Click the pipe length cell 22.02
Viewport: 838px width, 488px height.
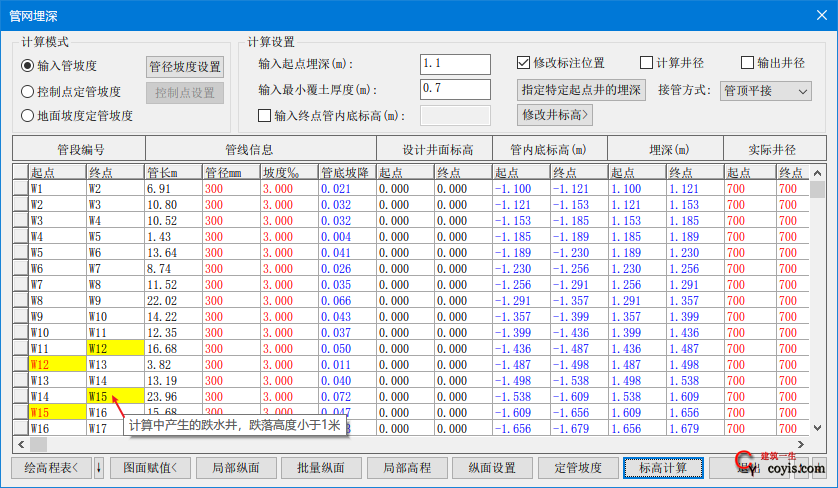(173, 300)
